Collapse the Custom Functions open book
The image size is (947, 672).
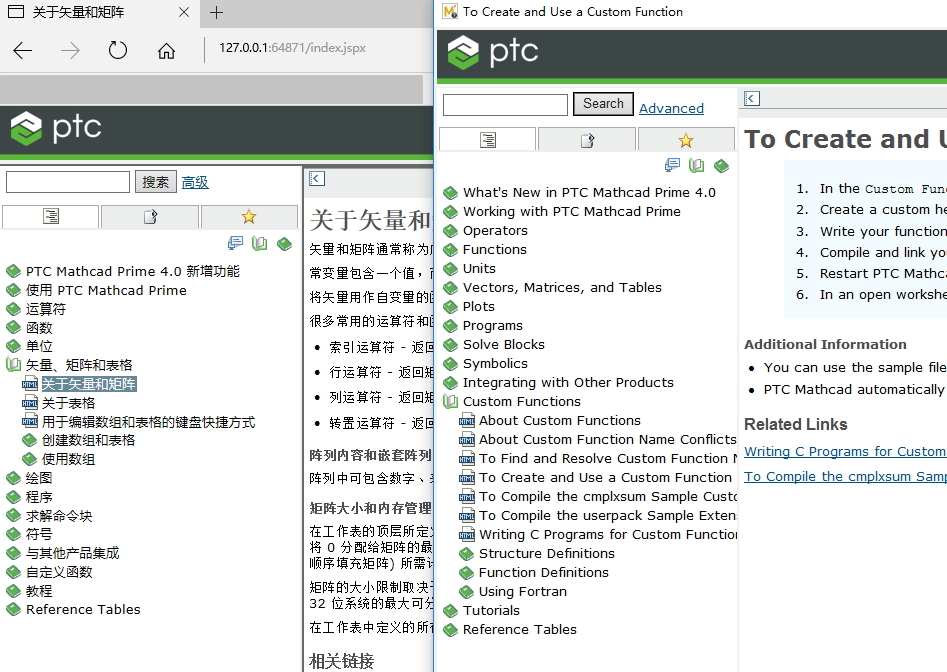pos(450,402)
